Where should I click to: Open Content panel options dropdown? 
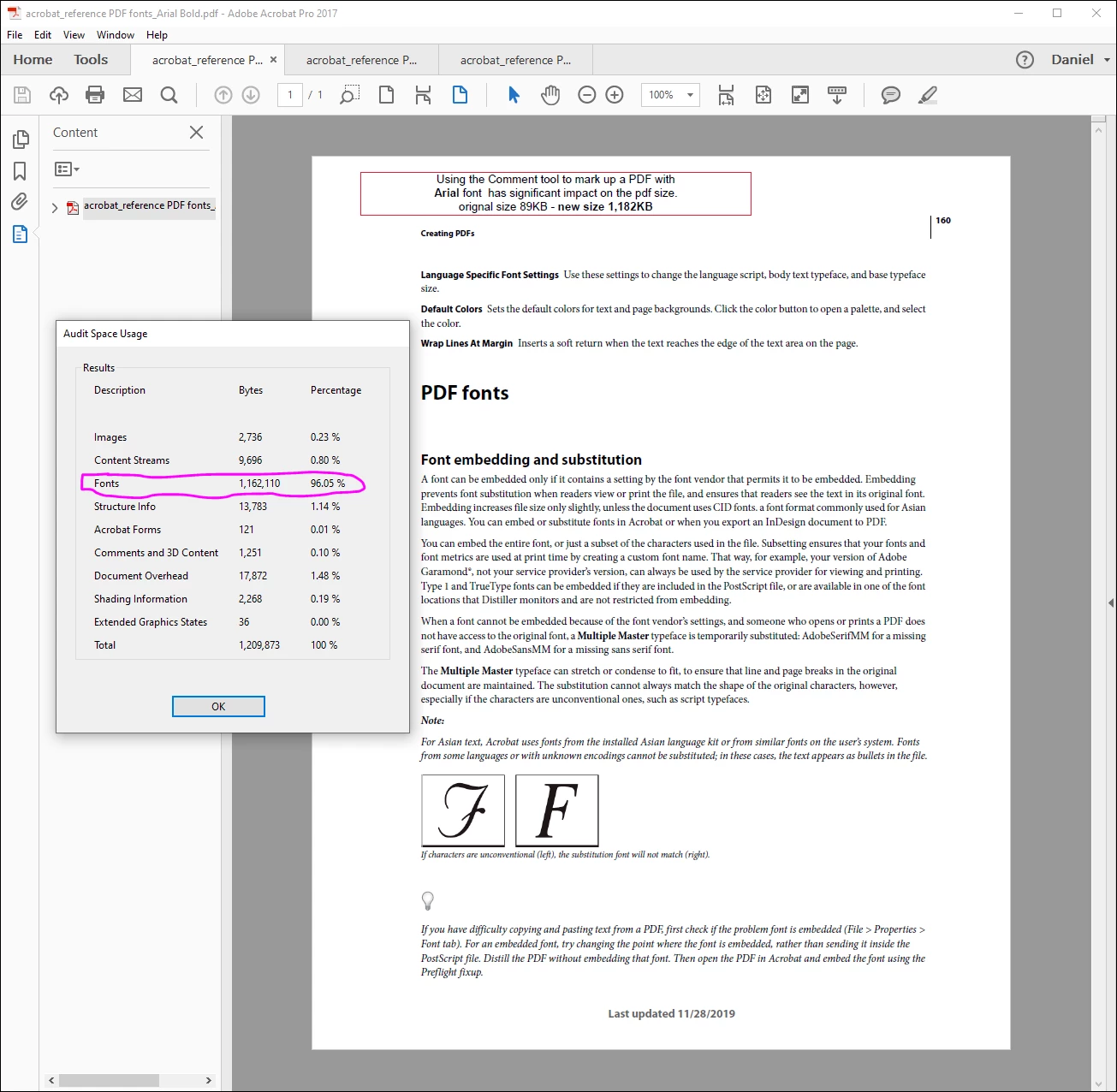pos(67,169)
